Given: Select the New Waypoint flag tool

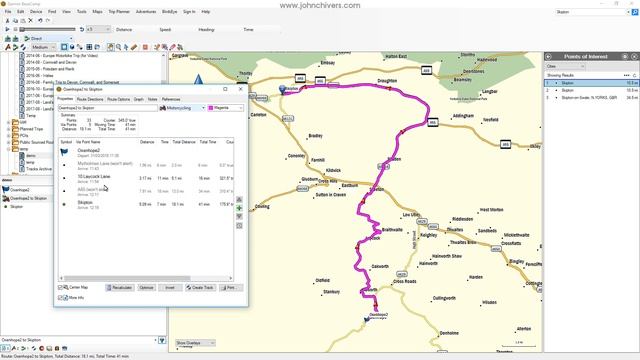Looking at the screenshot, I should (8, 47).
